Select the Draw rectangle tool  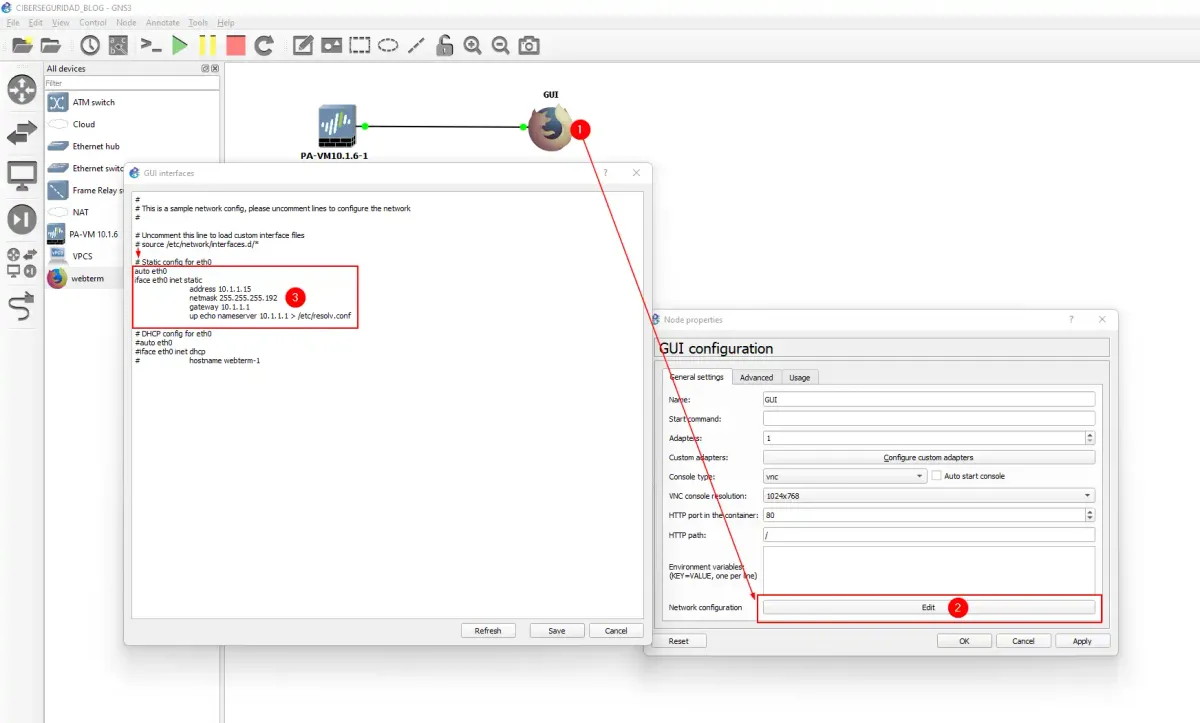tap(360, 45)
